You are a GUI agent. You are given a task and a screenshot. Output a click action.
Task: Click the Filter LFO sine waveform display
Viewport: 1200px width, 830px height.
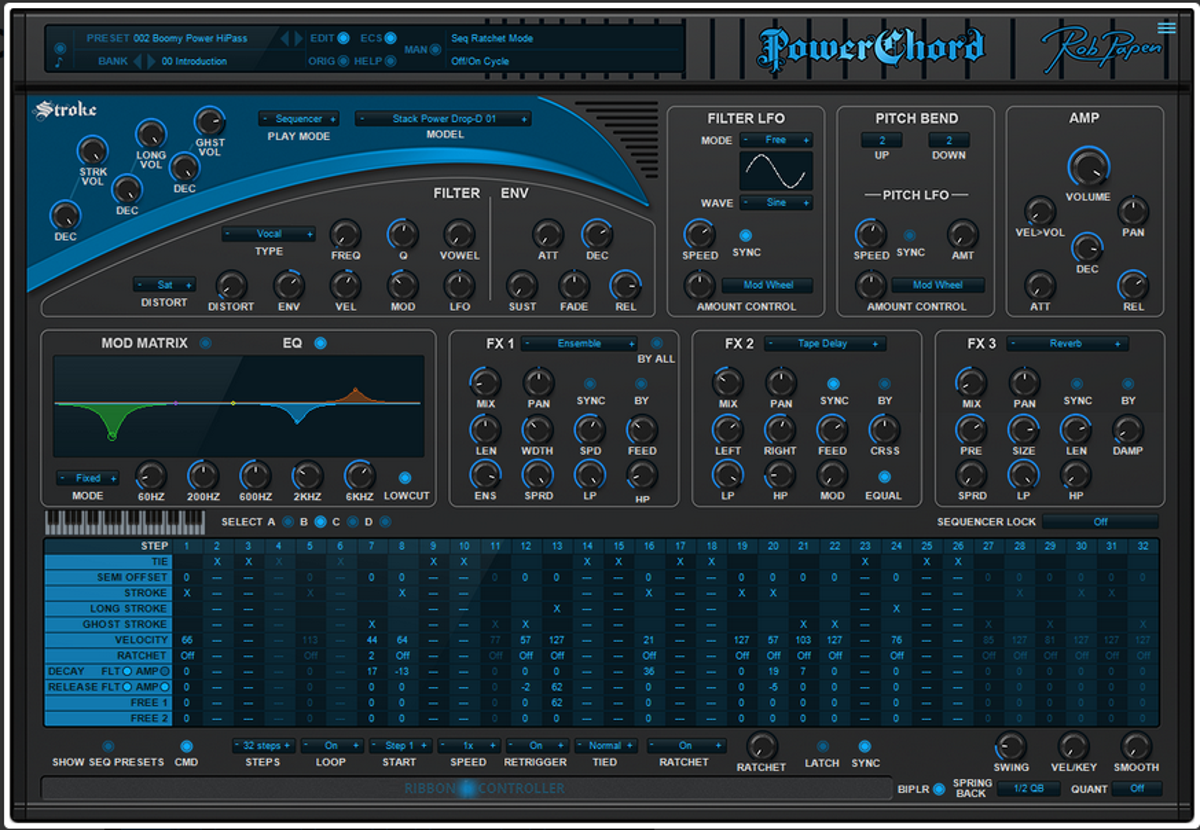pos(776,171)
